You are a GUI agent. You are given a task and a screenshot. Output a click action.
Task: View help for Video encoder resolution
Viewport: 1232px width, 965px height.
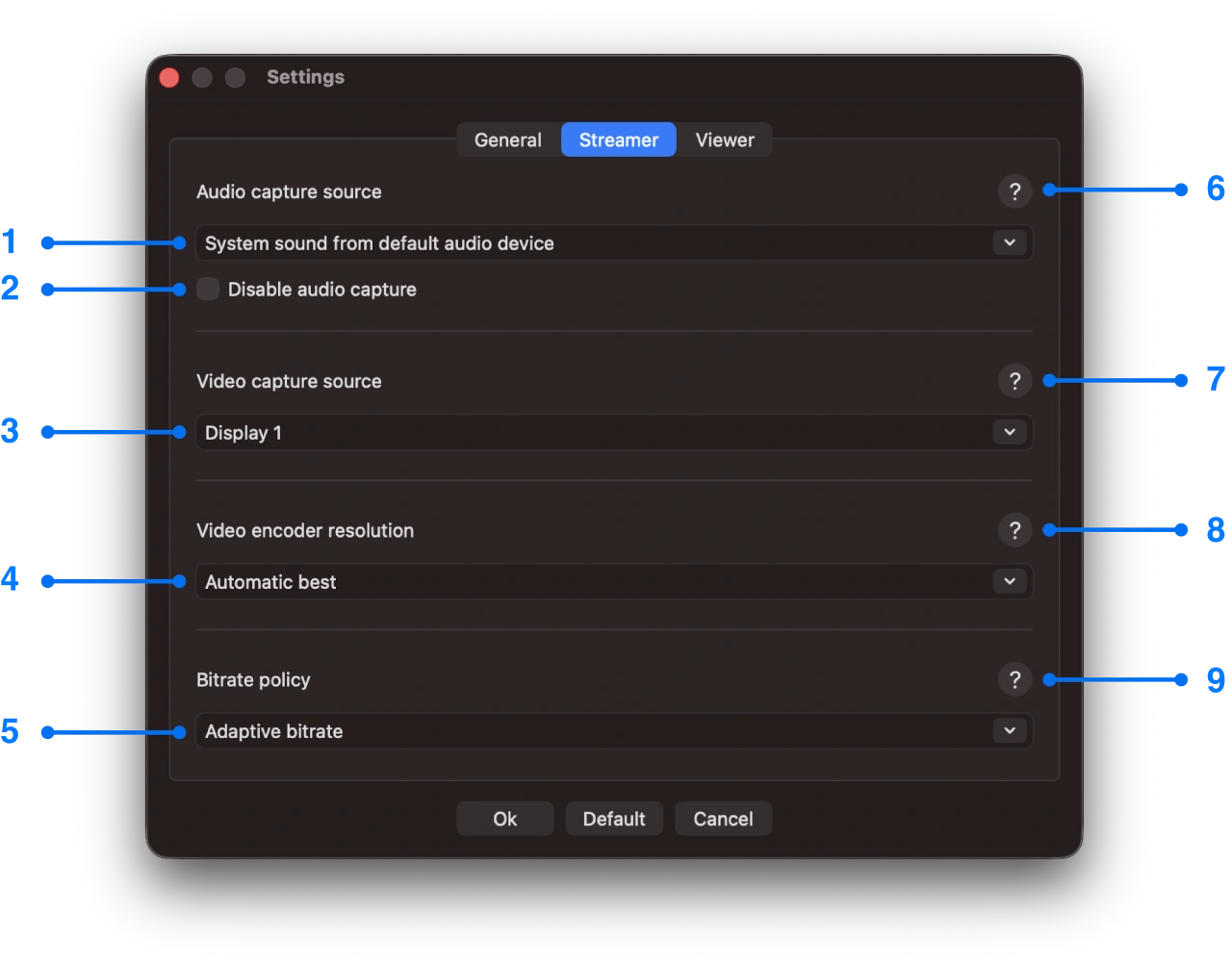tap(1014, 530)
